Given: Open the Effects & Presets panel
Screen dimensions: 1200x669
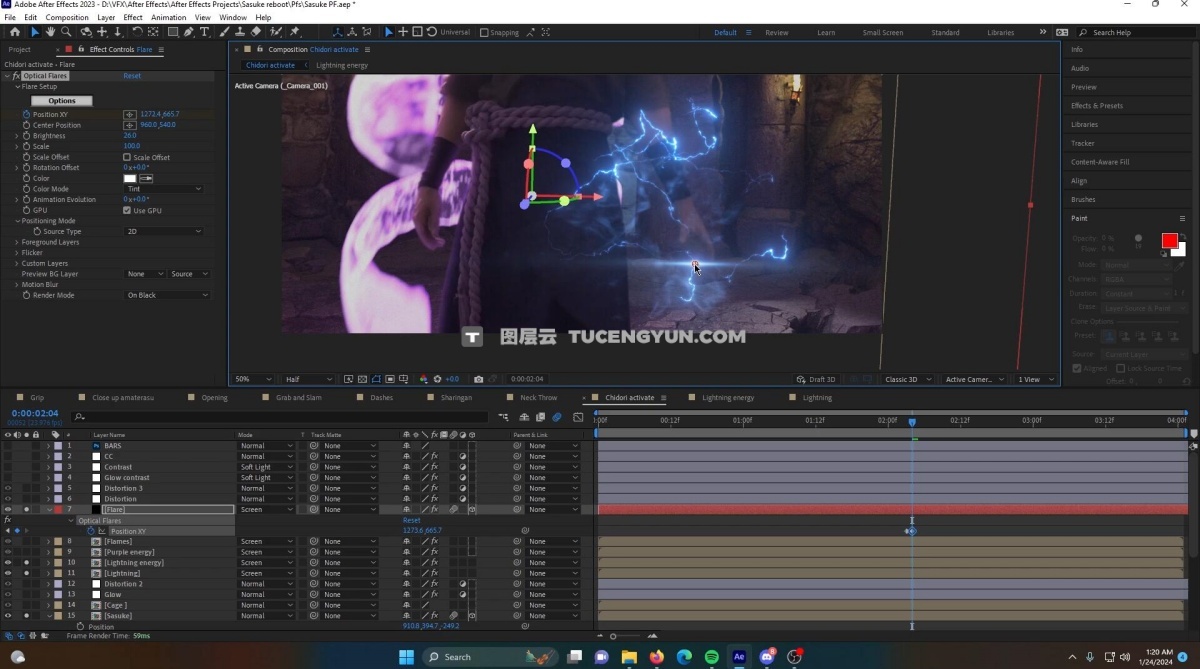Looking at the screenshot, I should click(x=1097, y=106).
